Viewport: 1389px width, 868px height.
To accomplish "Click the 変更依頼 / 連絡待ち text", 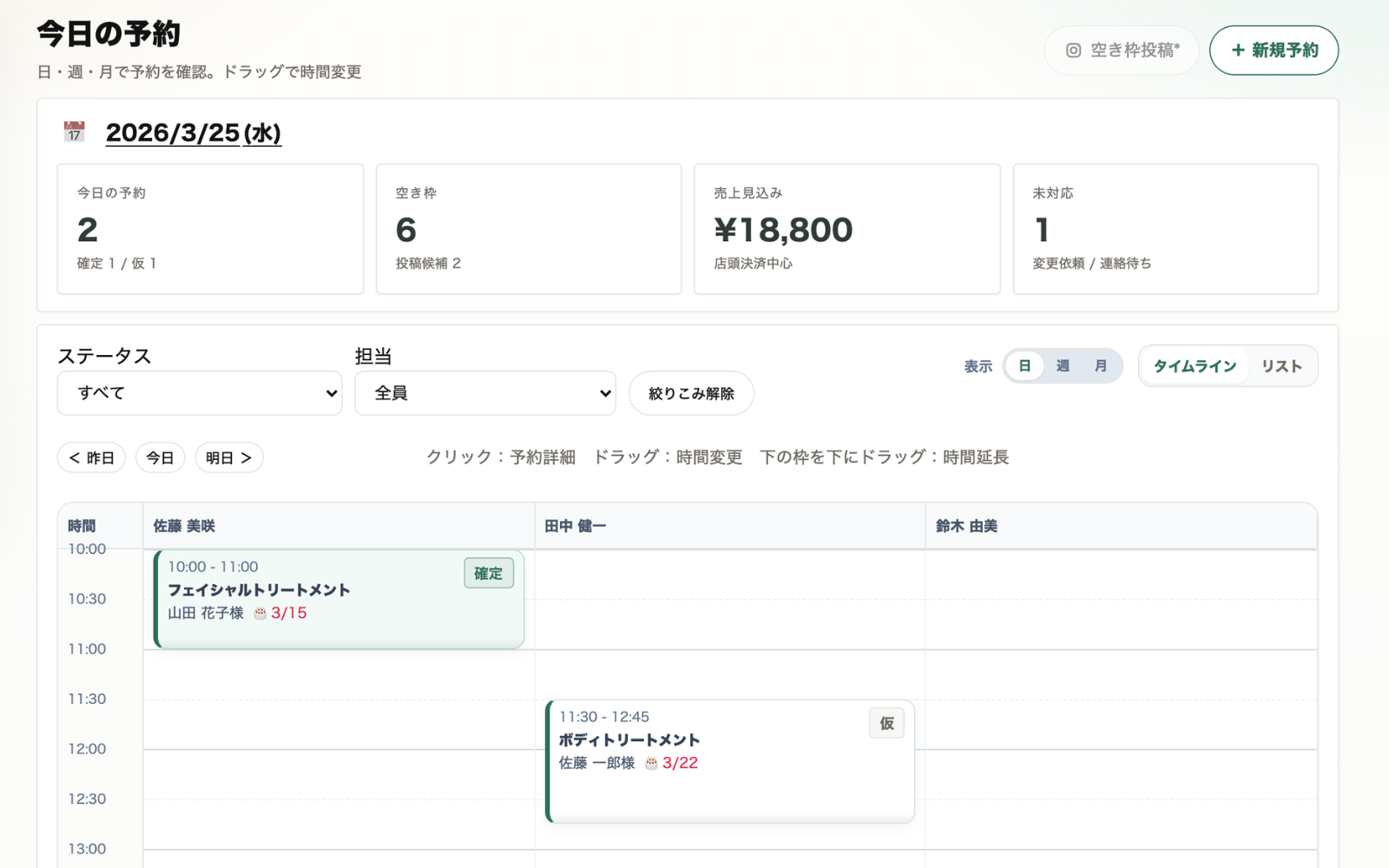I will (1092, 263).
